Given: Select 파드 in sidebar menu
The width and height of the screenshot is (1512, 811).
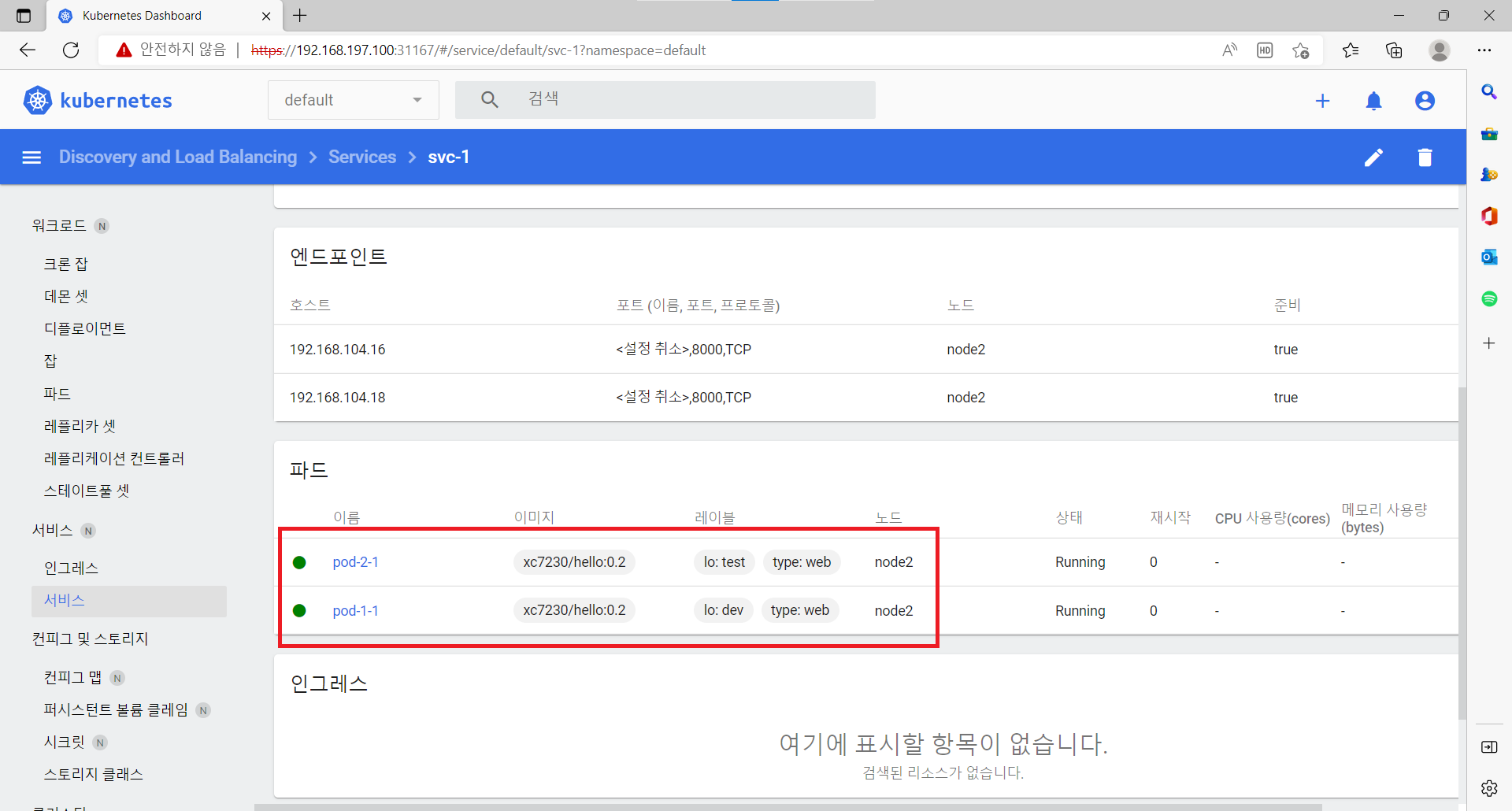Looking at the screenshot, I should (x=57, y=394).
